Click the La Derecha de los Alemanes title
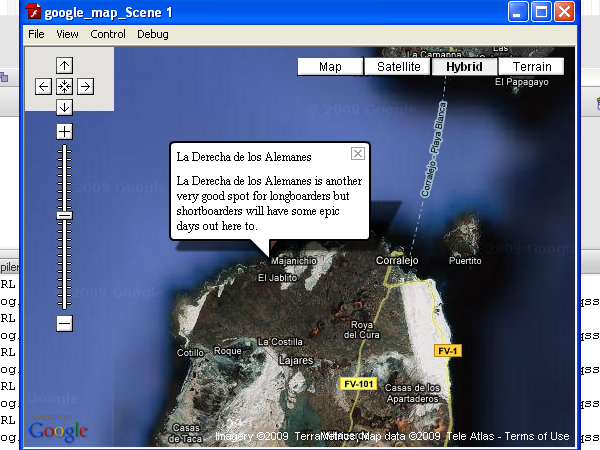 tap(244, 157)
